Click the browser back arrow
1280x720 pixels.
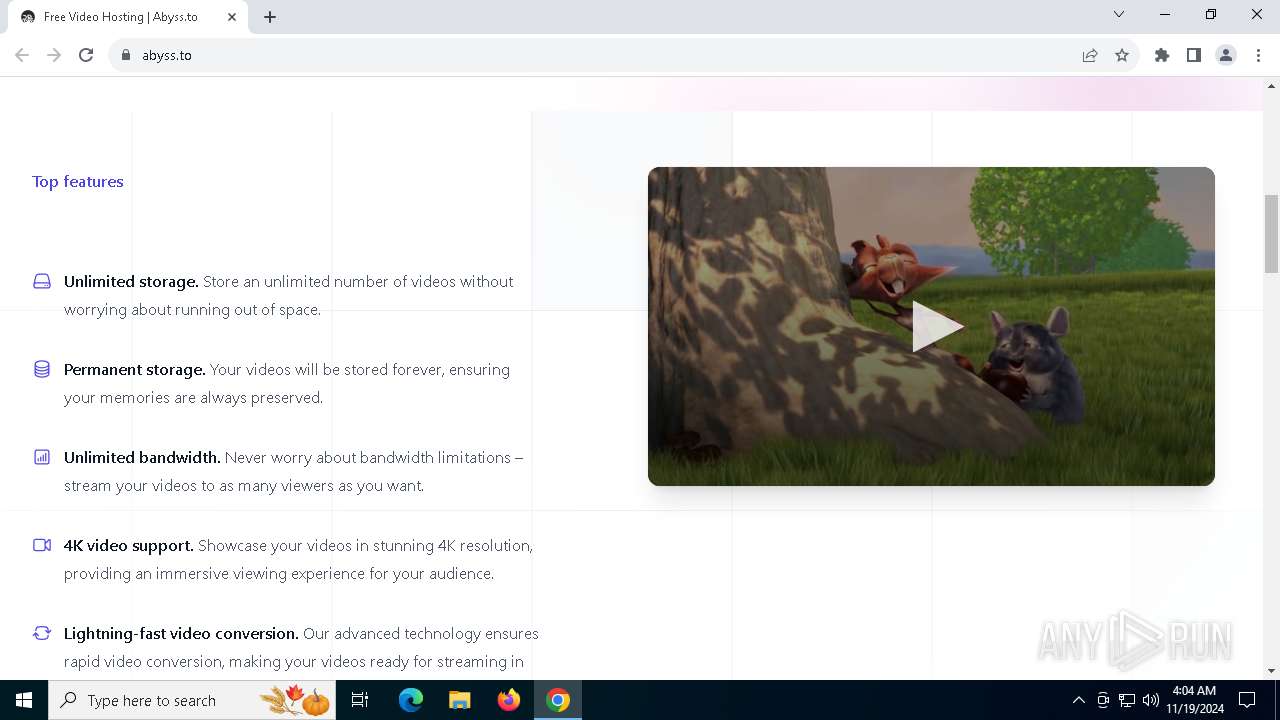[x=22, y=55]
